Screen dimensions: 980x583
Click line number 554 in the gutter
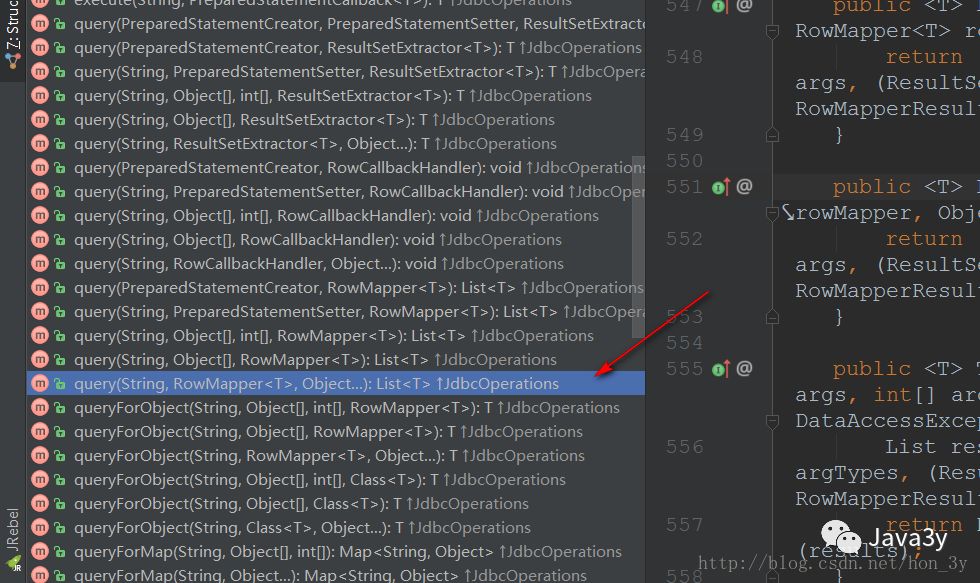(684, 343)
